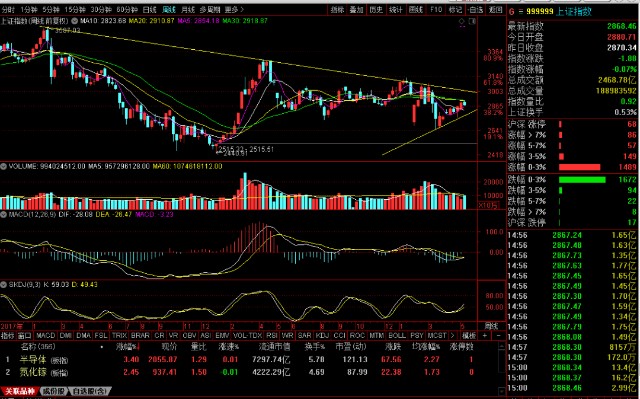The height and width of the screenshot is (399, 640).
Task: Click the diamond marker icon above the chart
Action: pos(462,21)
